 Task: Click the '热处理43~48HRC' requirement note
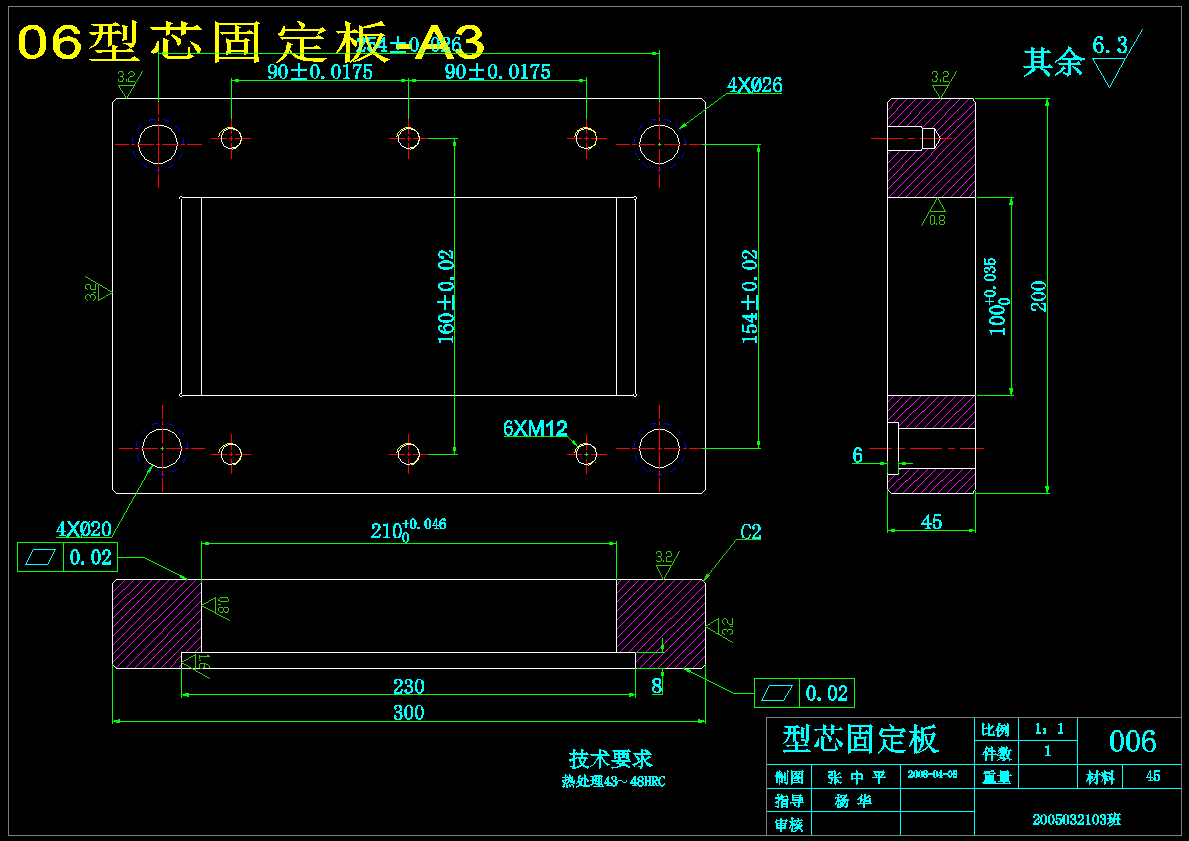click(613, 782)
